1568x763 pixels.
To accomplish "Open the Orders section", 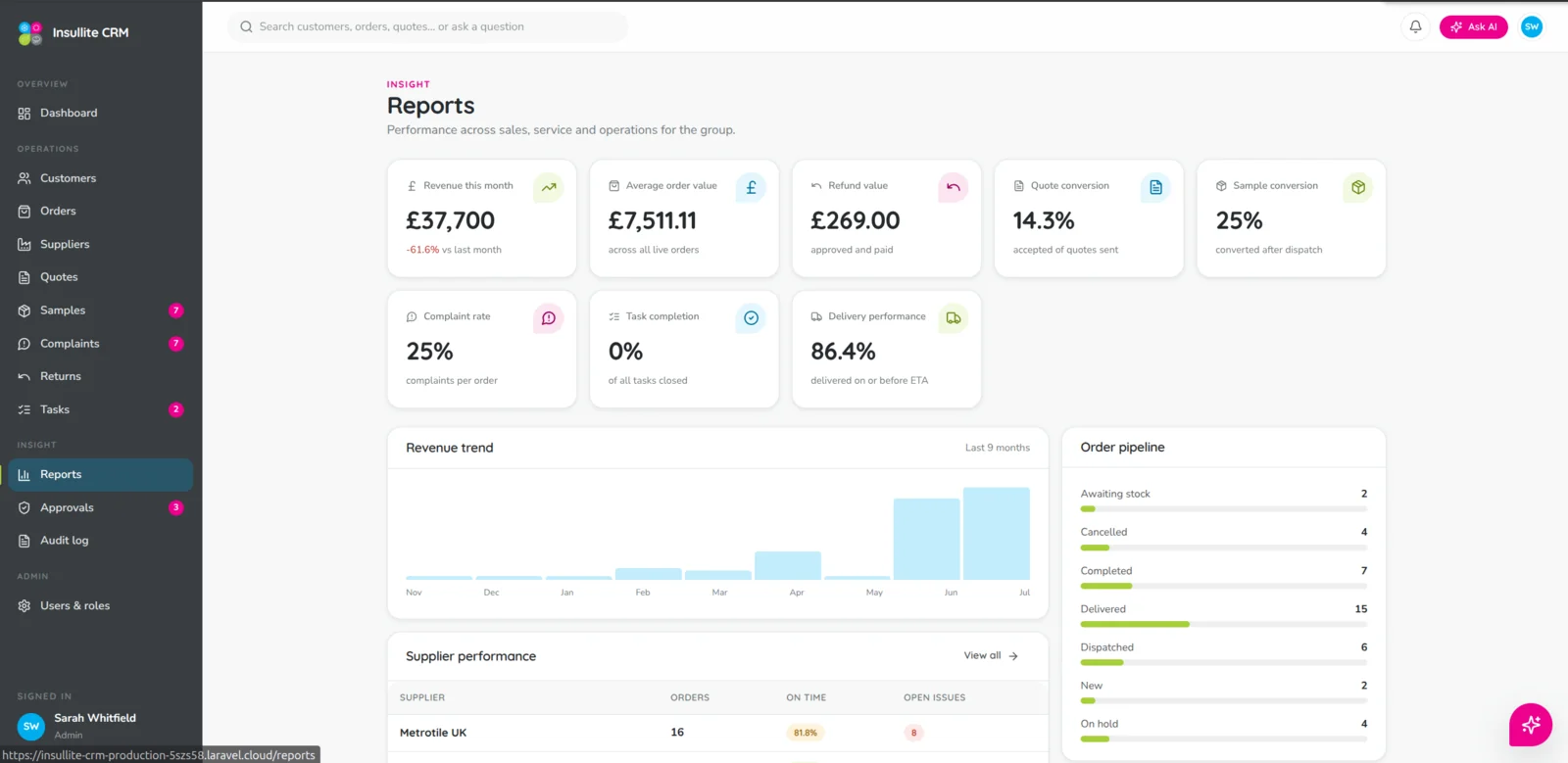I will pos(101,212).
